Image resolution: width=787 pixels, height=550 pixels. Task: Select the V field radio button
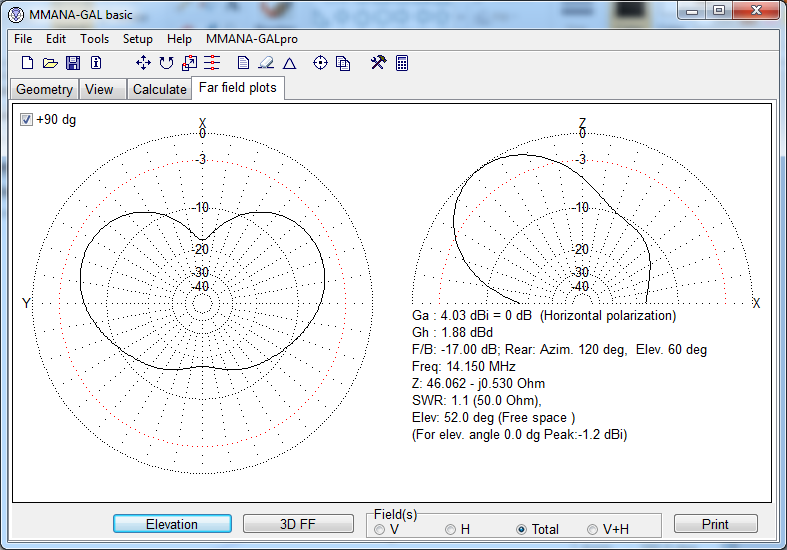coord(379,529)
